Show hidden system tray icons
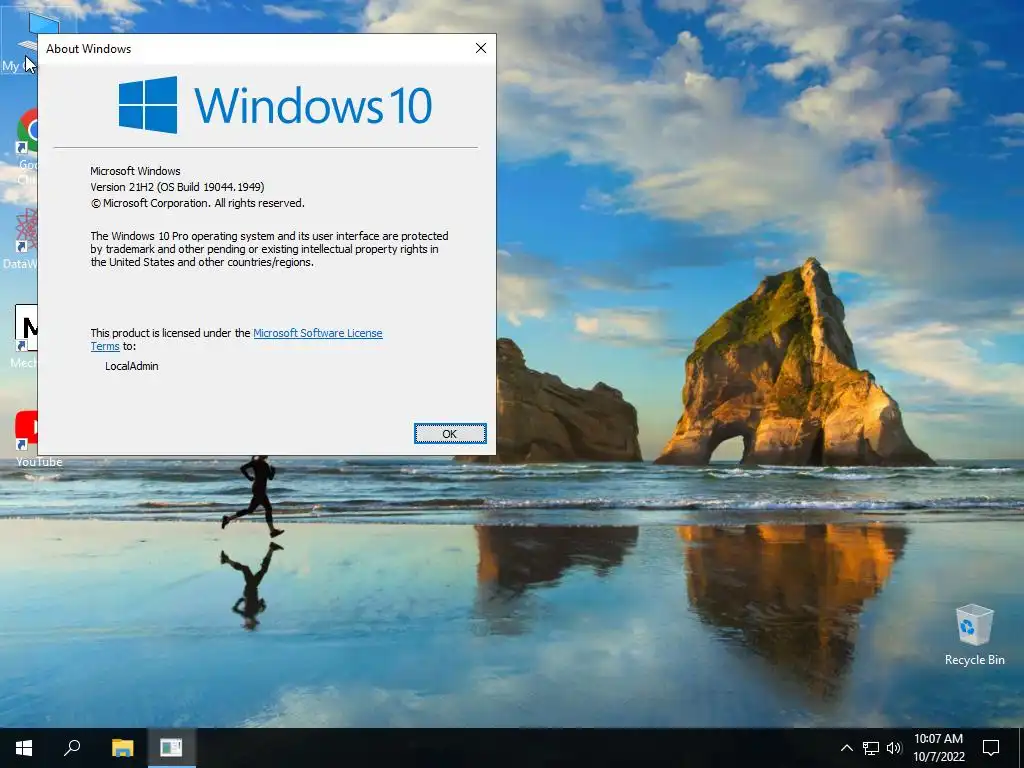The image size is (1024, 768). click(x=846, y=748)
